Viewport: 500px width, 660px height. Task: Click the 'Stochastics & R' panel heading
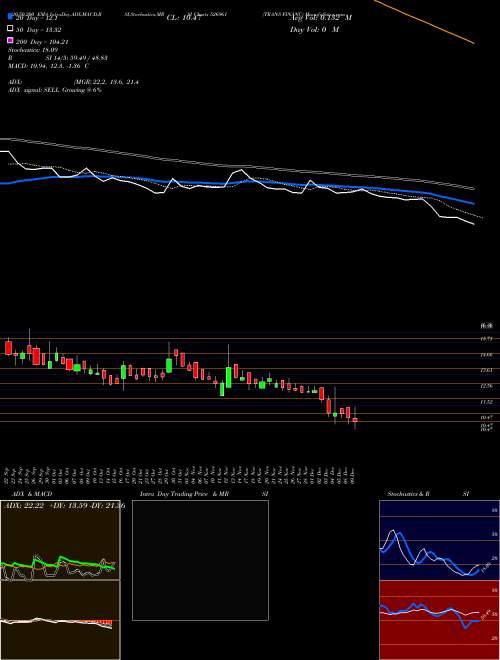point(408,494)
